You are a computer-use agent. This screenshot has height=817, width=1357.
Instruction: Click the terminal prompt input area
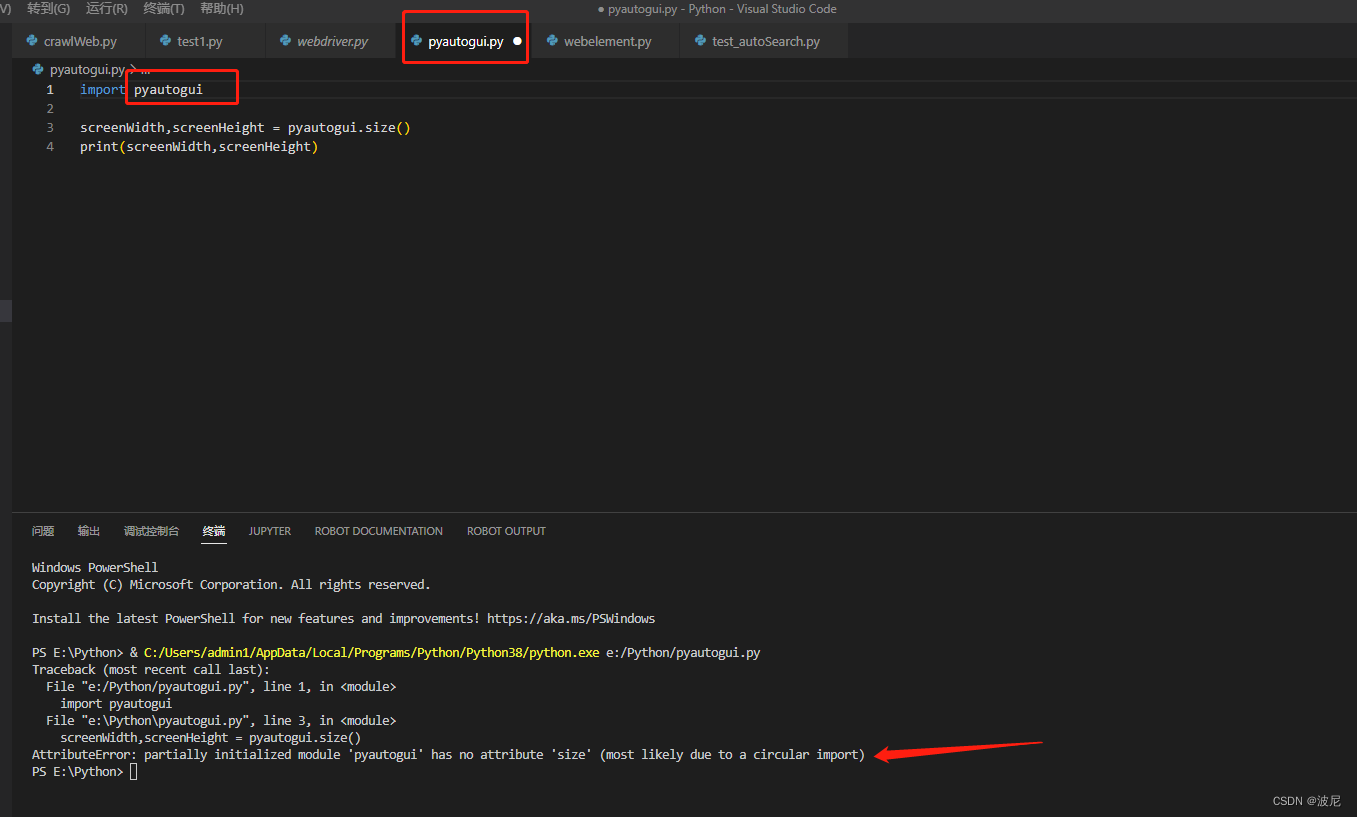(x=133, y=771)
